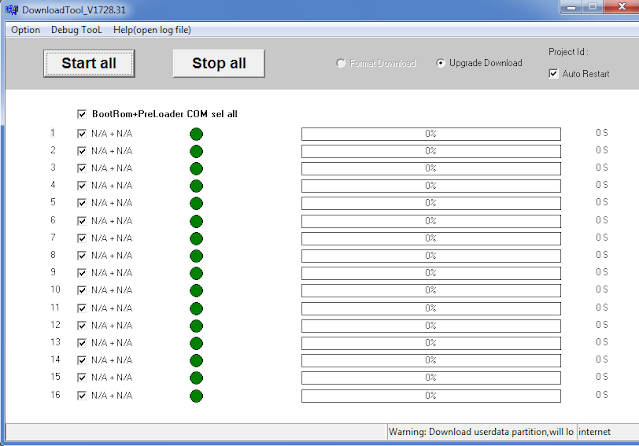This screenshot has width=639, height=446.
Task: Click the green status indicator for port 11
Action: [x=196, y=309]
